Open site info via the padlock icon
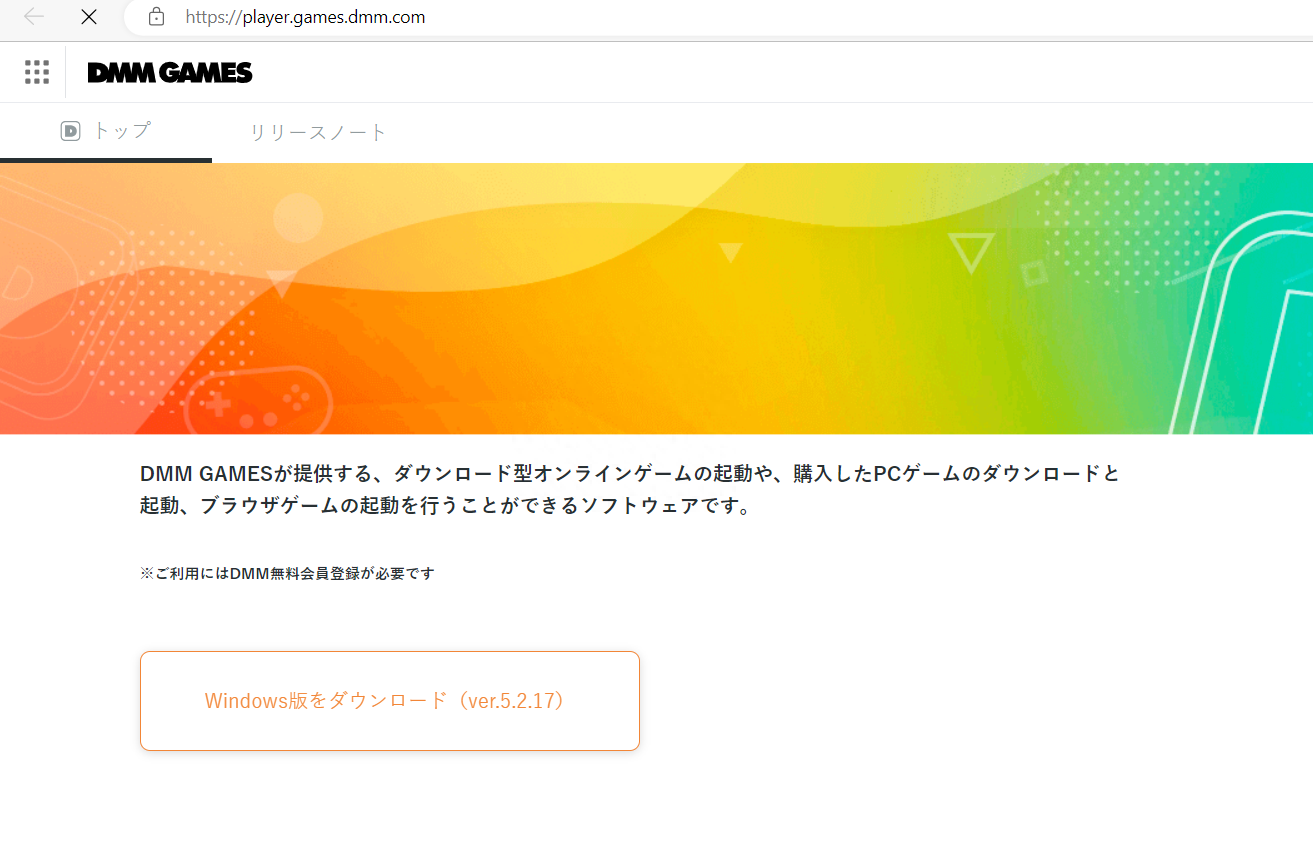1313x855 pixels. point(156,17)
